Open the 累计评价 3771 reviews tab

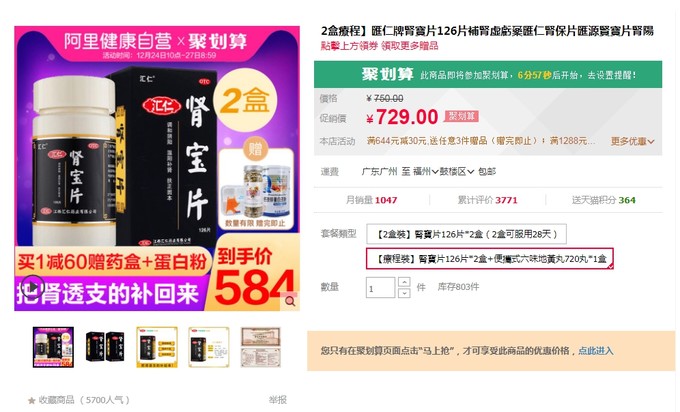[487, 200]
